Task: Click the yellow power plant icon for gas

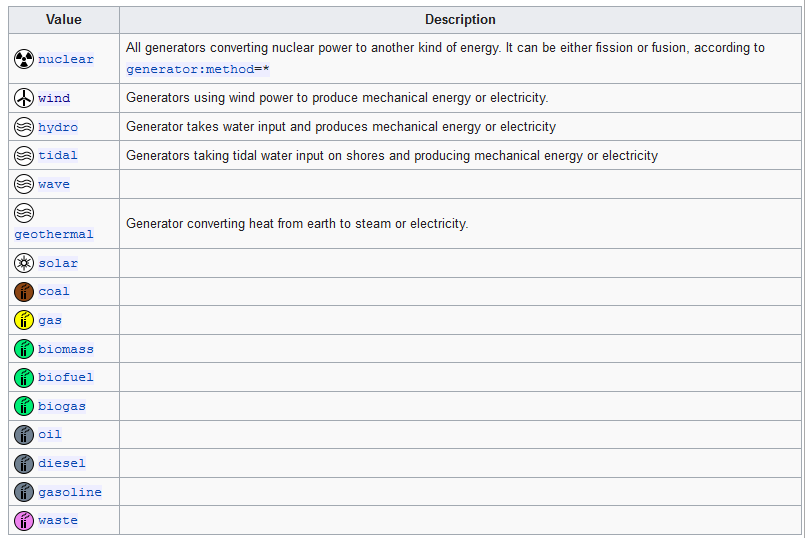Action: (x=24, y=320)
